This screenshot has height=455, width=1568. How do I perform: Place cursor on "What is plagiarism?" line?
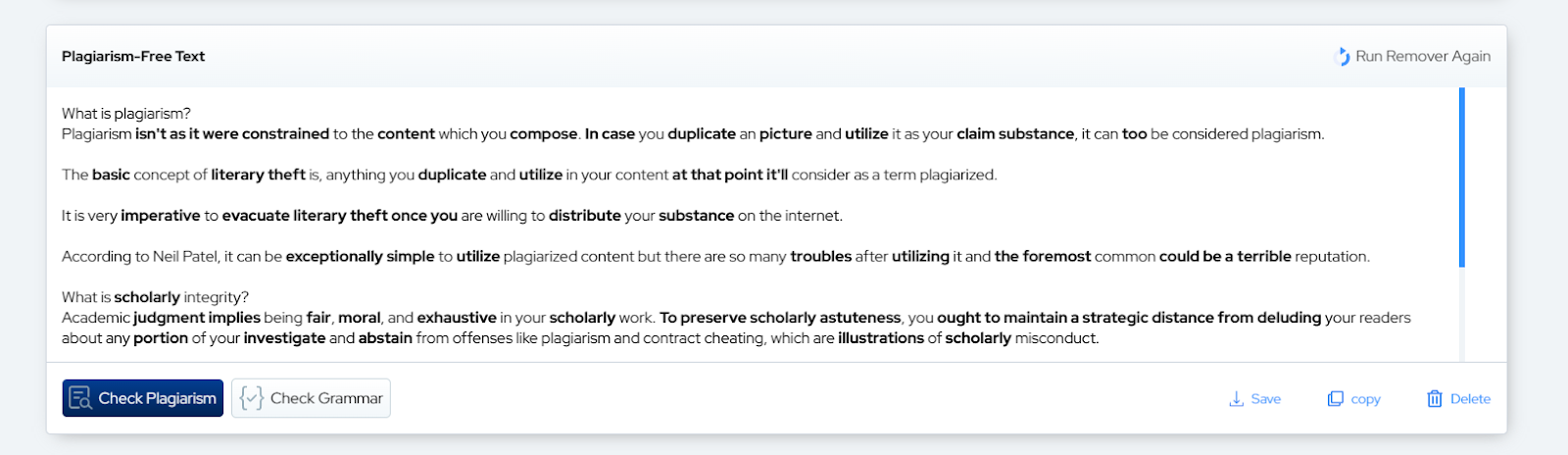pyautogui.click(x=126, y=114)
